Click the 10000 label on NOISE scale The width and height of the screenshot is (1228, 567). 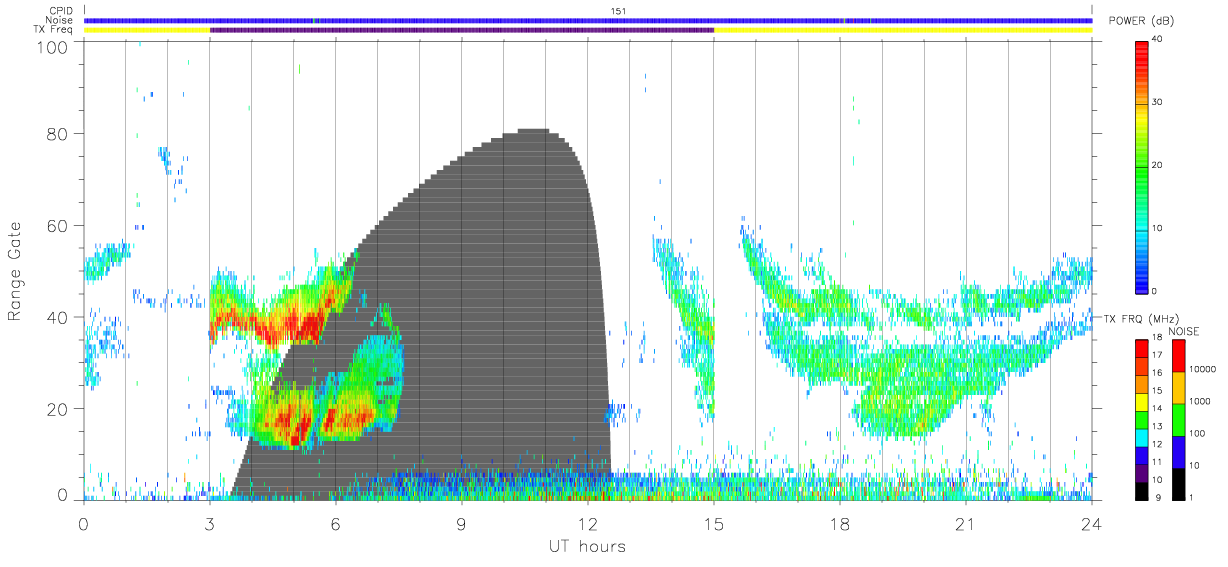click(1203, 368)
